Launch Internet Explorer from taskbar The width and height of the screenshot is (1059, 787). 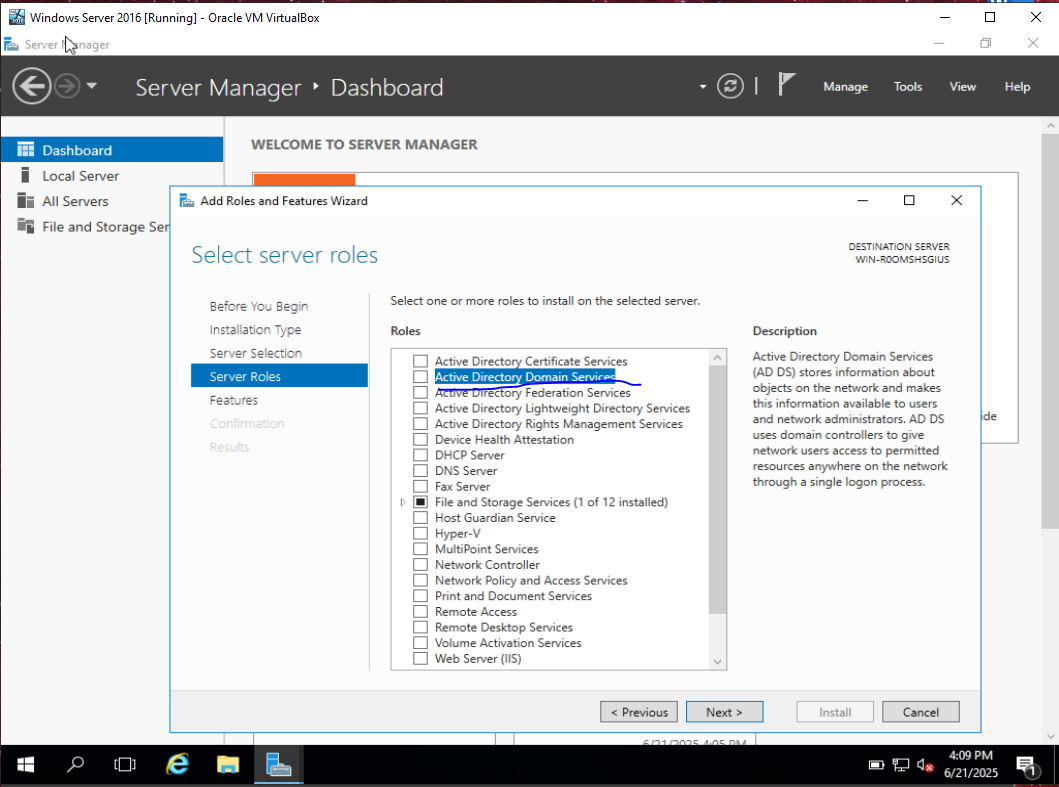[x=177, y=765]
